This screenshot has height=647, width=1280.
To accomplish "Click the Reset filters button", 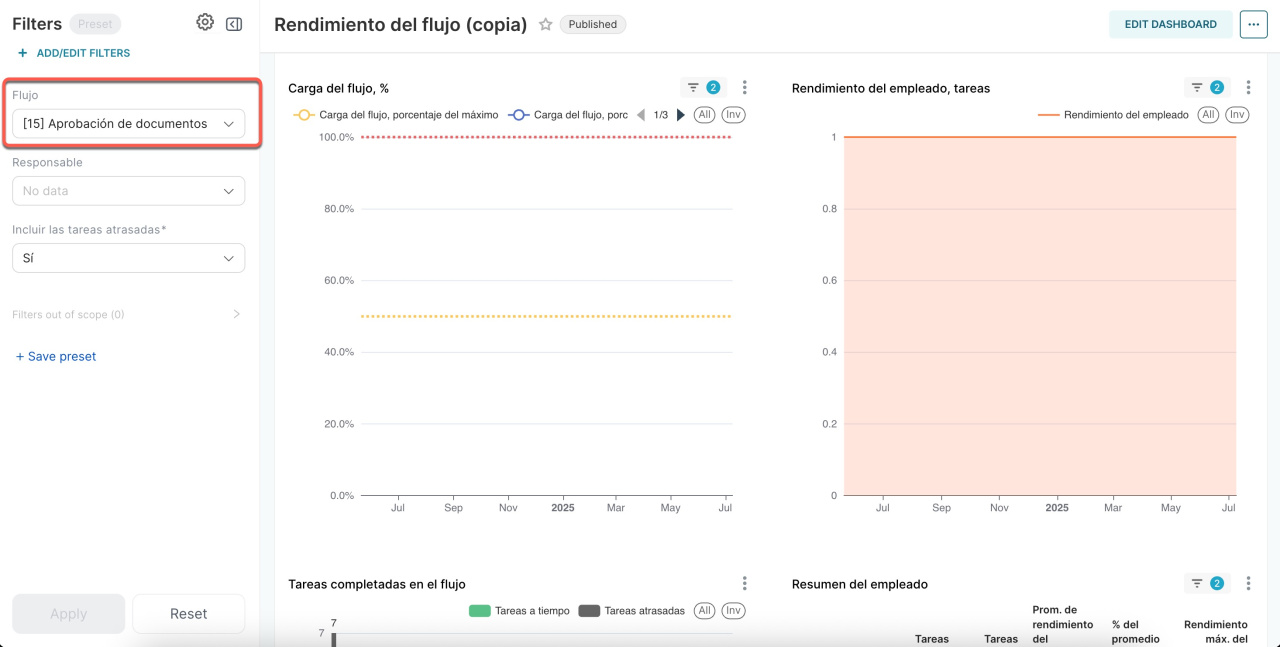I will point(188,614).
